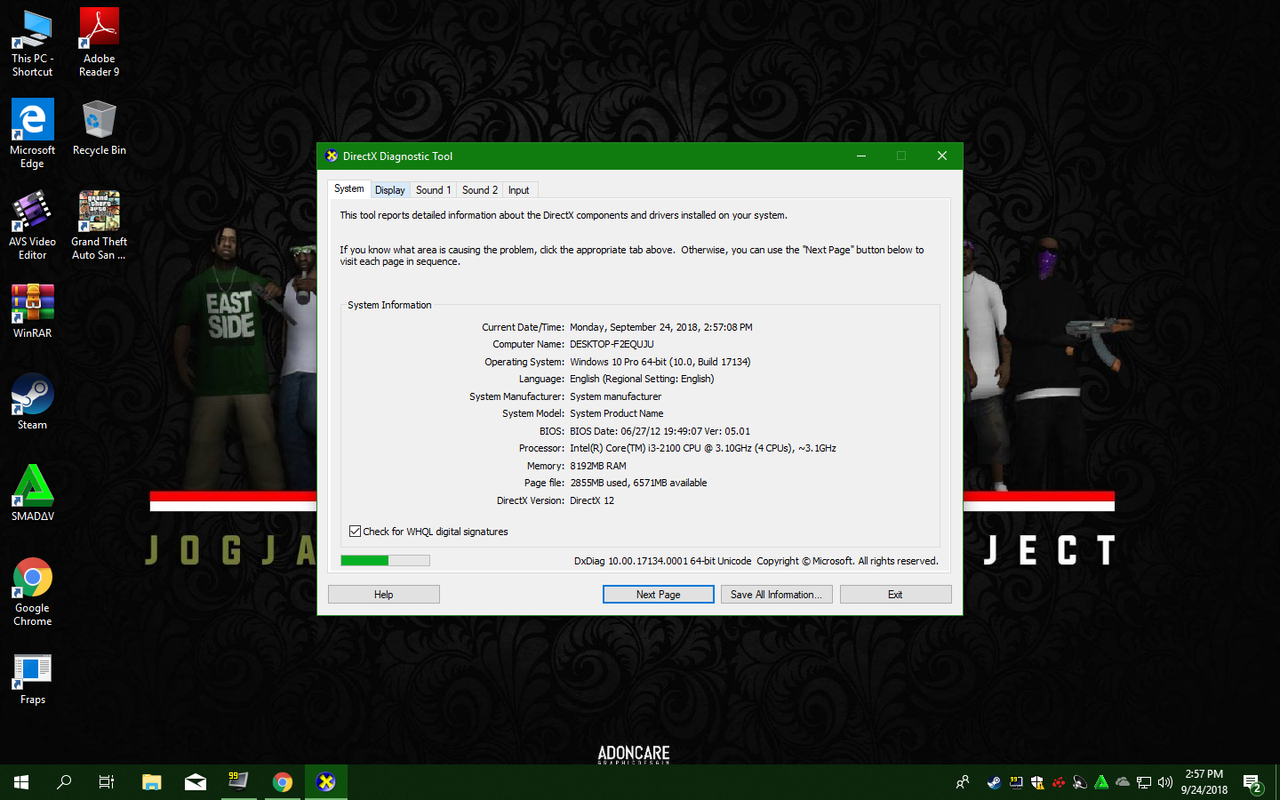Click the green loading progress bar

[385, 561]
